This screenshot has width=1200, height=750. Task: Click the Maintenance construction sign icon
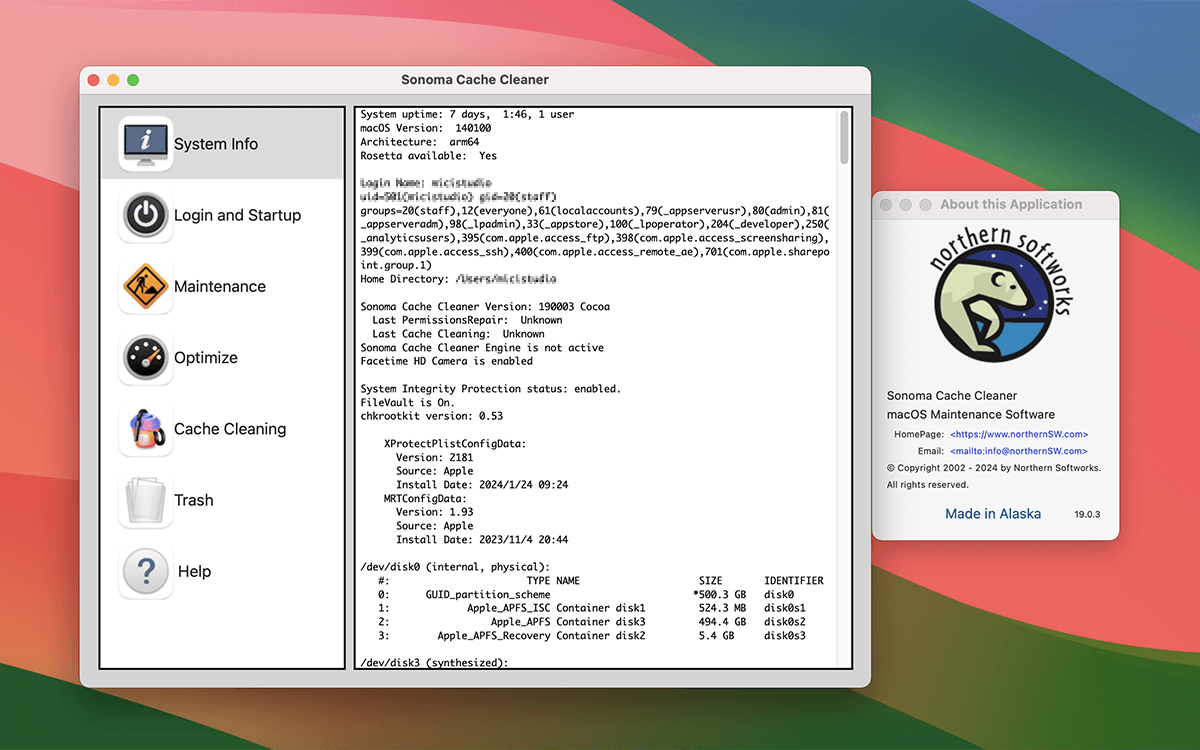tap(146, 287)
